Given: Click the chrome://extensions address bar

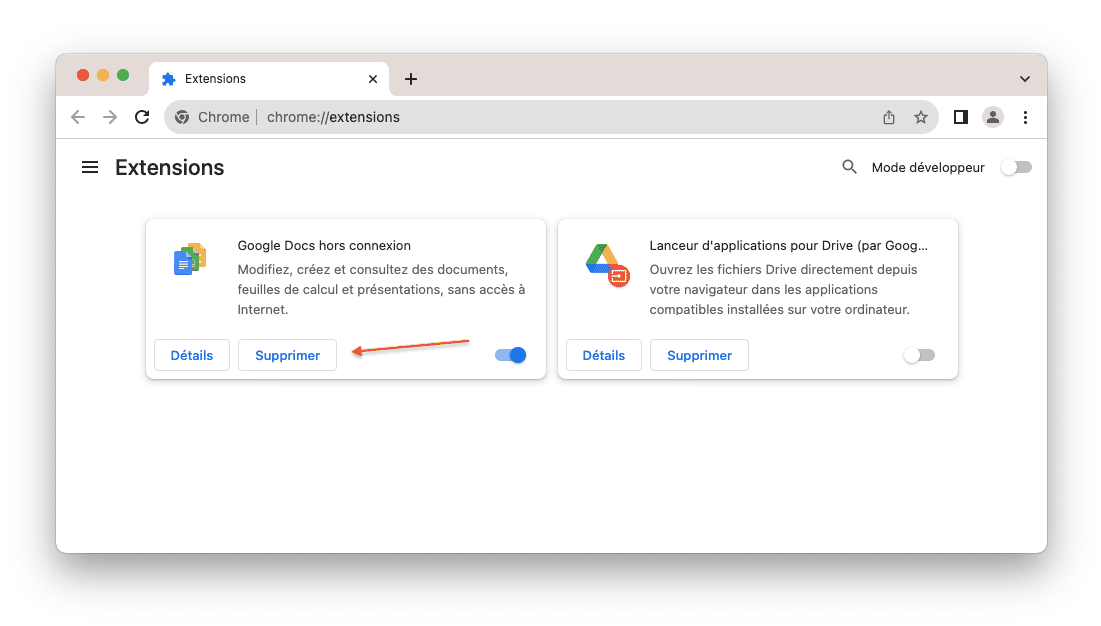Looking at the screenshot, I should 551,117.
